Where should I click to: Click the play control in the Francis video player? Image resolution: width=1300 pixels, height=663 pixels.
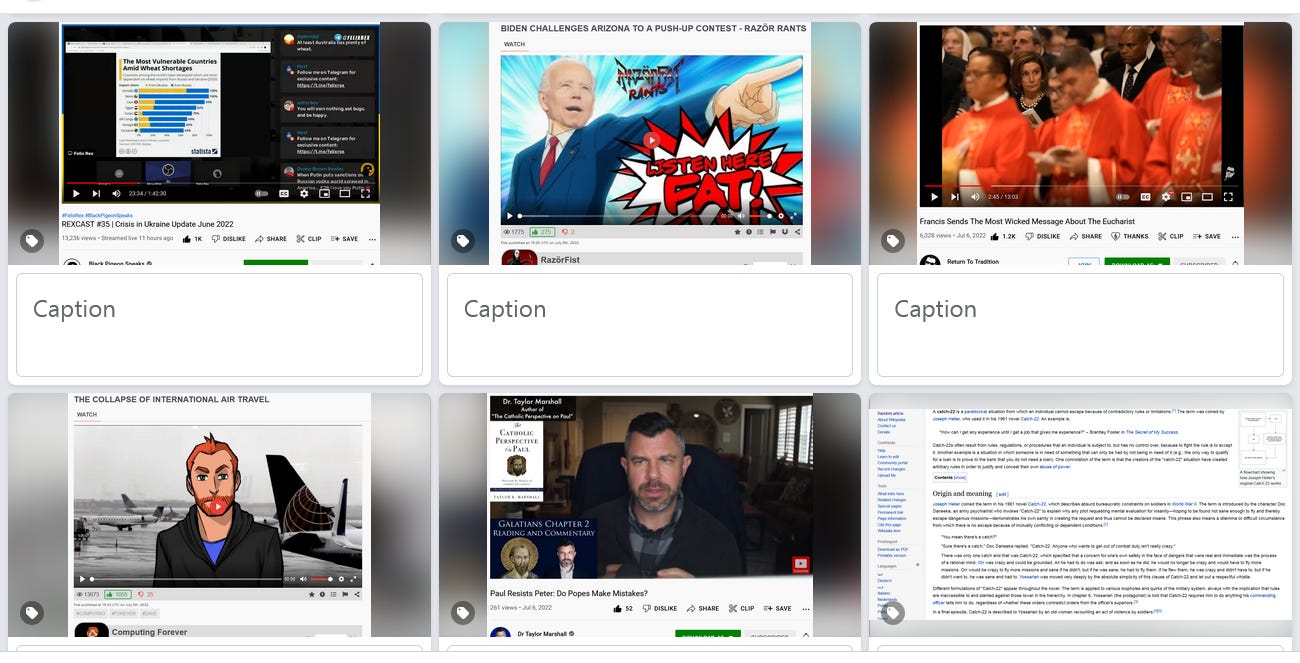point(934,197)
